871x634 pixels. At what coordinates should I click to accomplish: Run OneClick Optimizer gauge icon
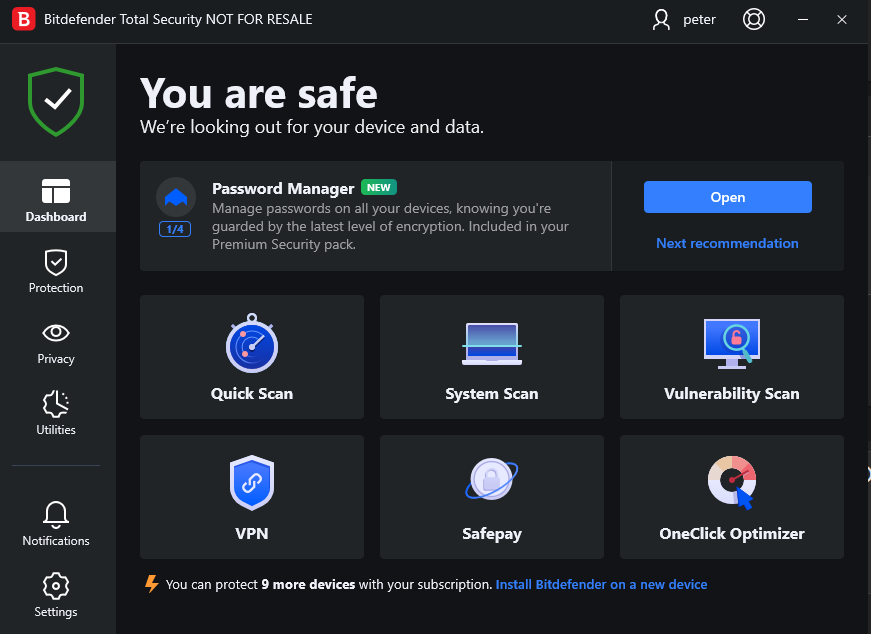pyautogui.click(x=732, y=483)
